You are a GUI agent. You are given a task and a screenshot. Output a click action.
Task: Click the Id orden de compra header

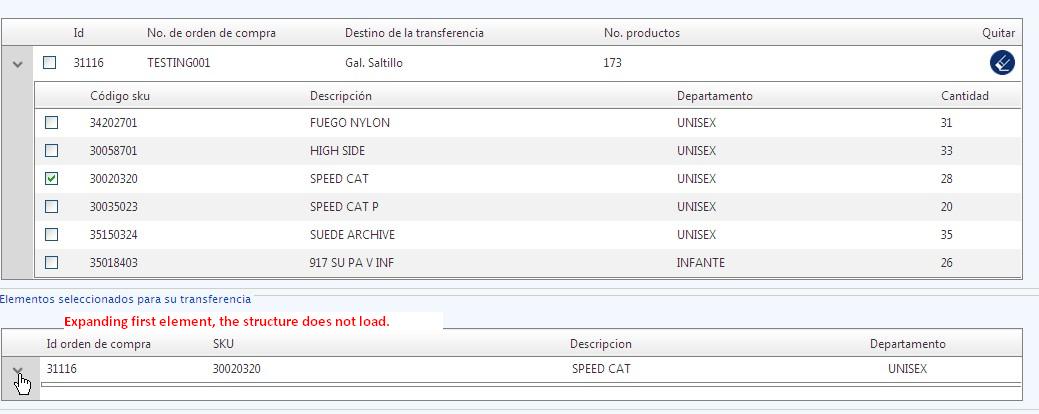[99, 344]
